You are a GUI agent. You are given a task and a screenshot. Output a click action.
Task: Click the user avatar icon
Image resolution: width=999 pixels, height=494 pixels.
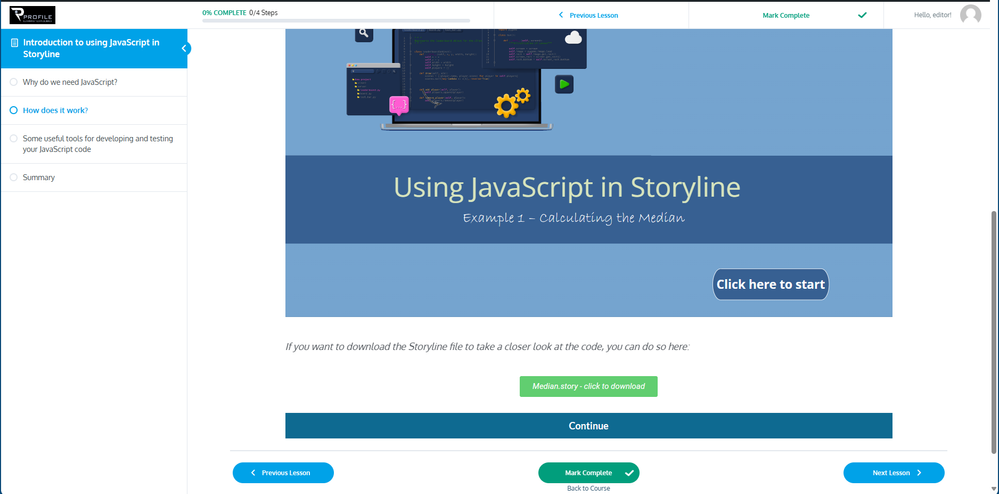pyautogui.click(x=970, y=15)
